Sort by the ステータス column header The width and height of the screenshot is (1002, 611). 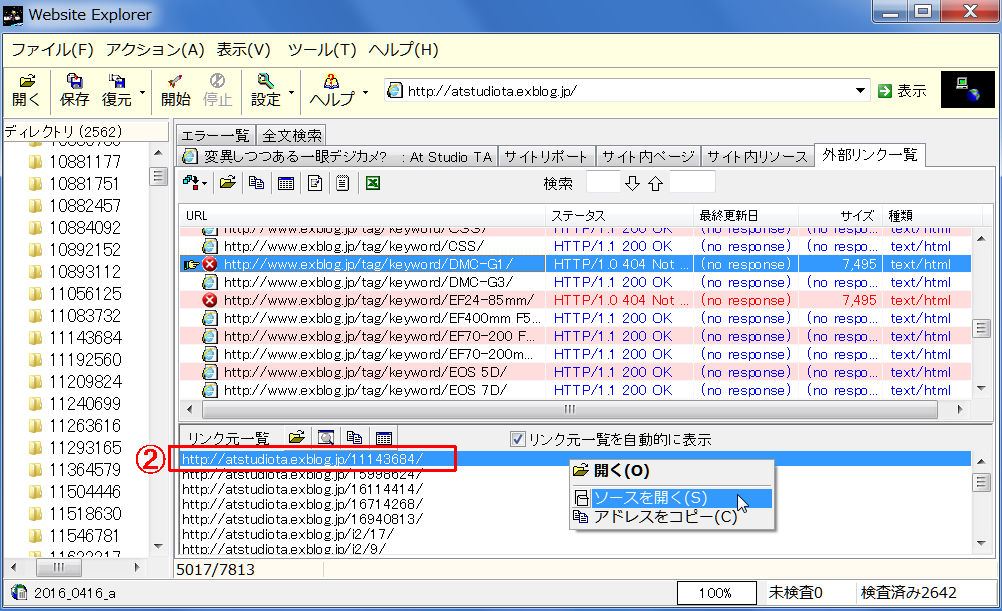point(619,215)
